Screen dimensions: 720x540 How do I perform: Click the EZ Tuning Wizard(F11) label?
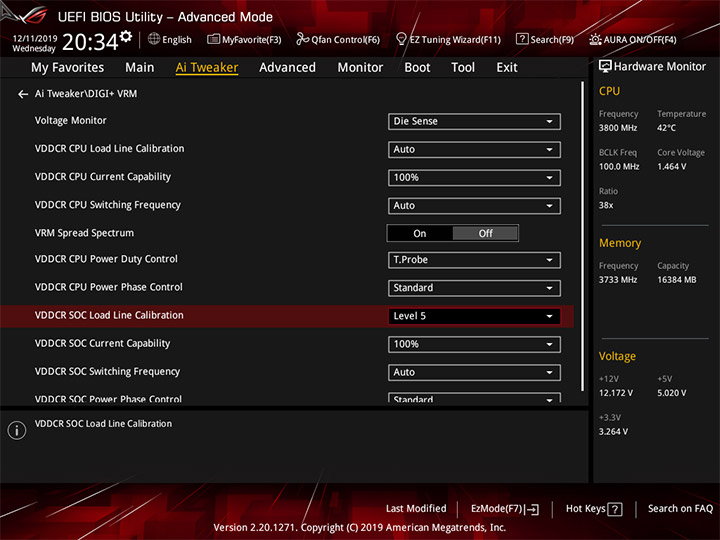click(455, 40)
